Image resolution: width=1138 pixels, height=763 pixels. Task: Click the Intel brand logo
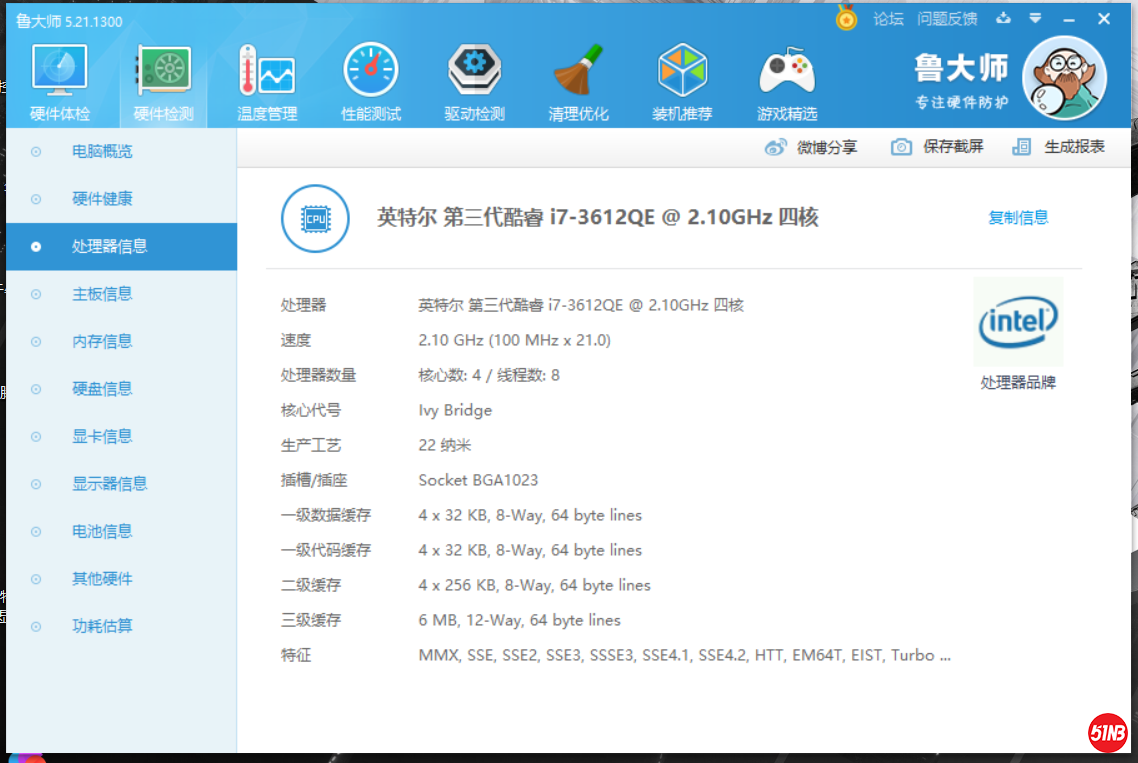1018,322
